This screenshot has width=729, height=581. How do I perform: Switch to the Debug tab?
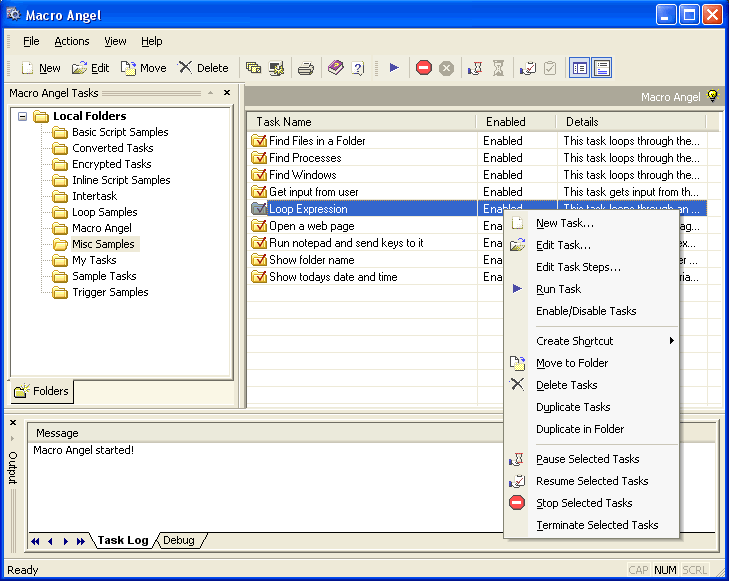pos(179,540)
